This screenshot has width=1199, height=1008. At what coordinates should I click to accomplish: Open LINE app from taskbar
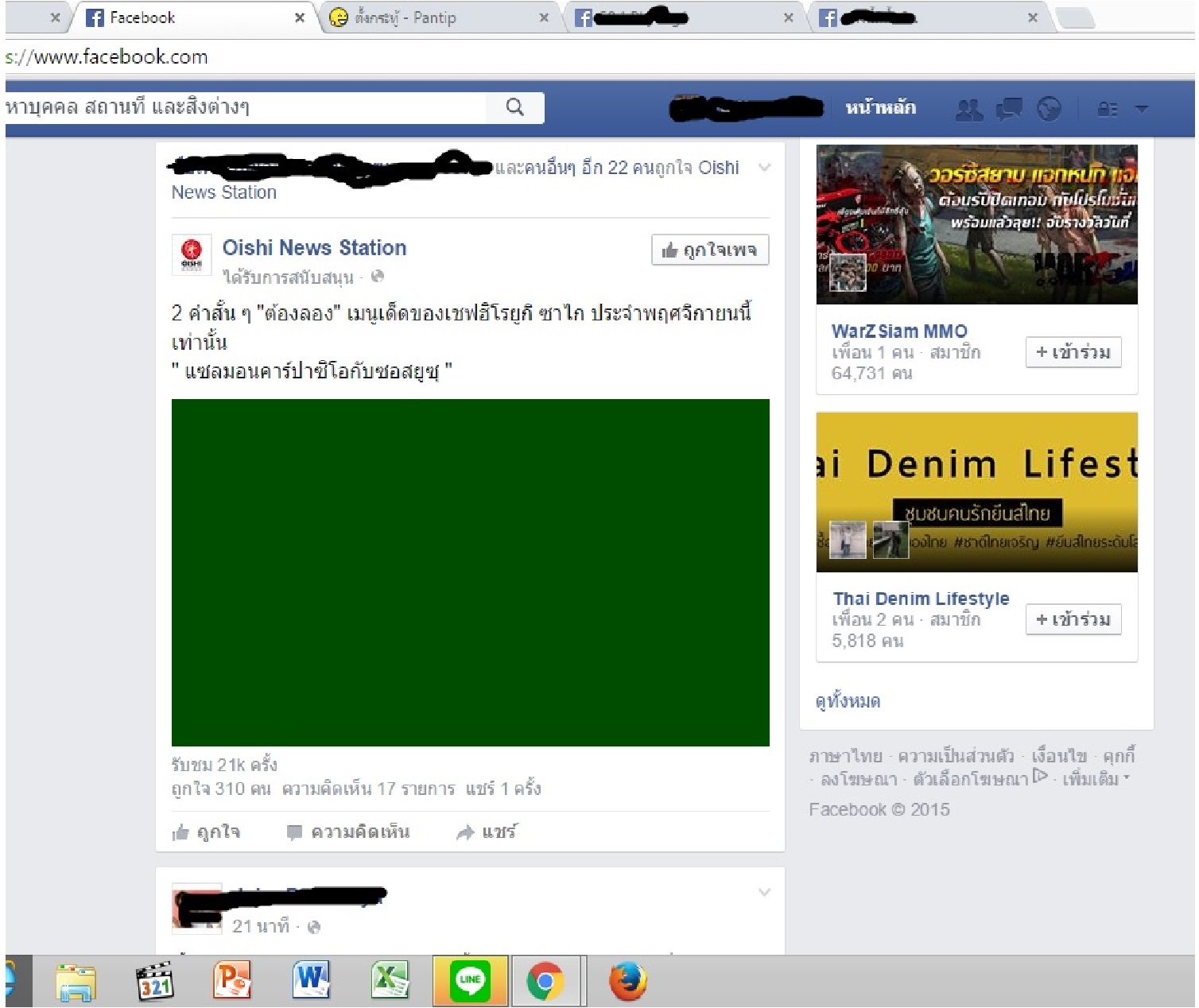point(470,982)
